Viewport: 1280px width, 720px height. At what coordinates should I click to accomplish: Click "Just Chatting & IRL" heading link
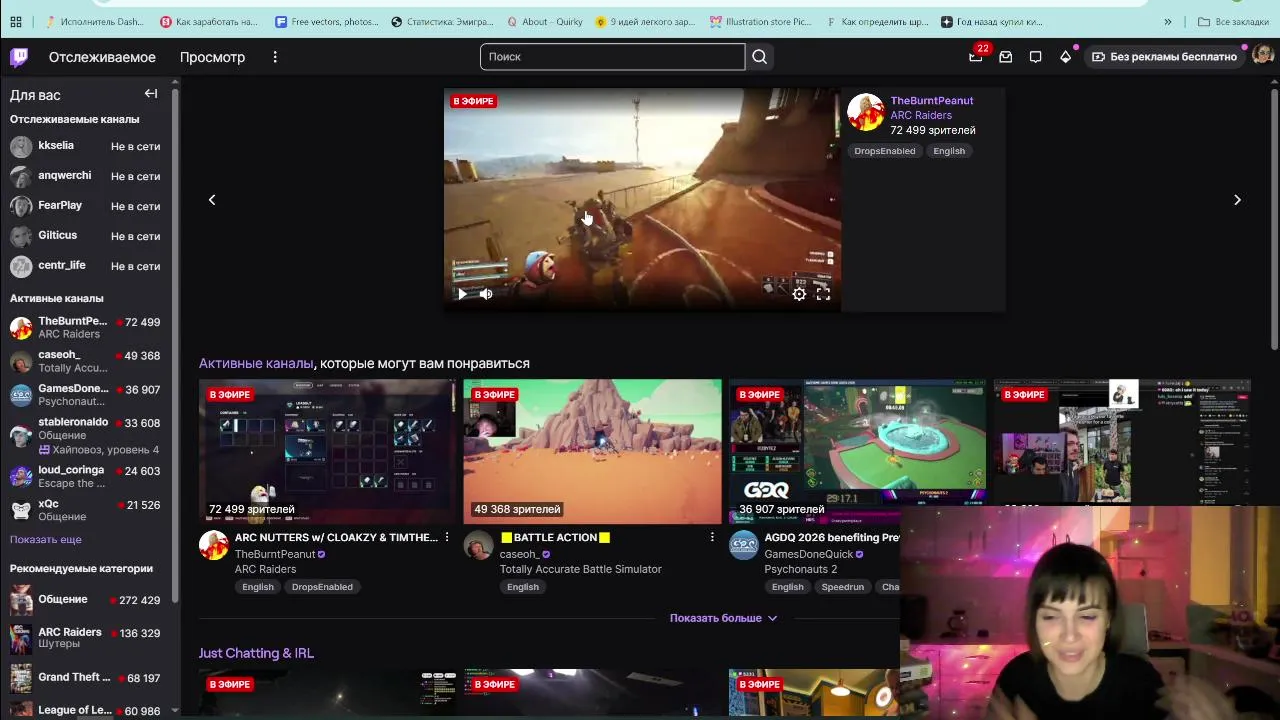coord(256,653)
